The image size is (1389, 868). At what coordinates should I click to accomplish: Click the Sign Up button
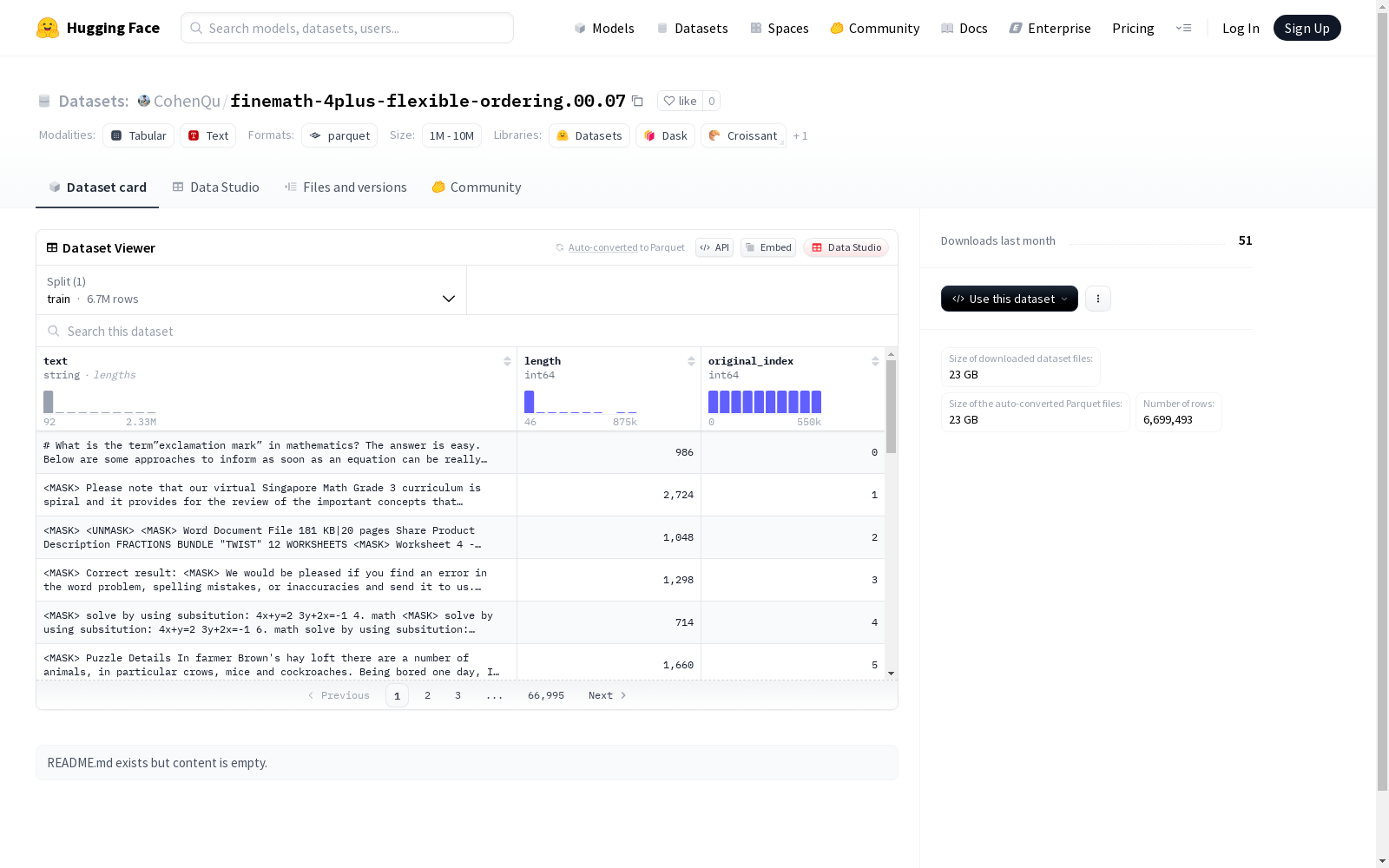pyautogui.click(x=1307, y=28)
